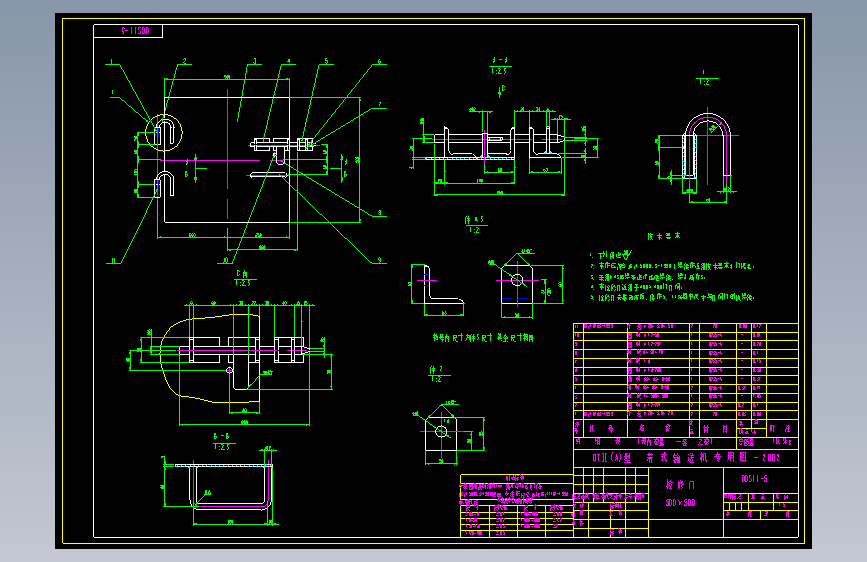Select part callout number 7
Image resolution: width=867 pixels, height=562 pixels.
click(379, 104)
